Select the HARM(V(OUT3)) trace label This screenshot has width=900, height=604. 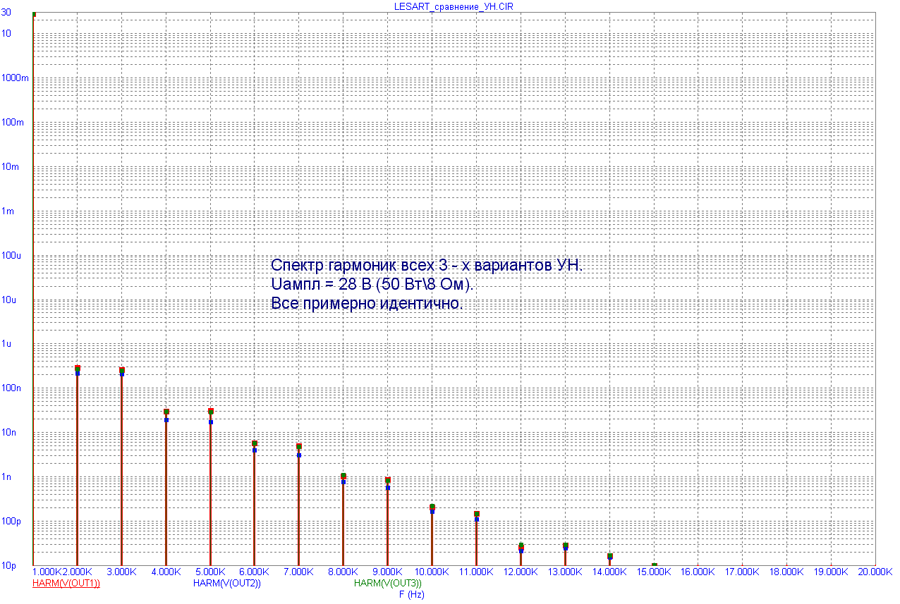[x=387, y=583]
